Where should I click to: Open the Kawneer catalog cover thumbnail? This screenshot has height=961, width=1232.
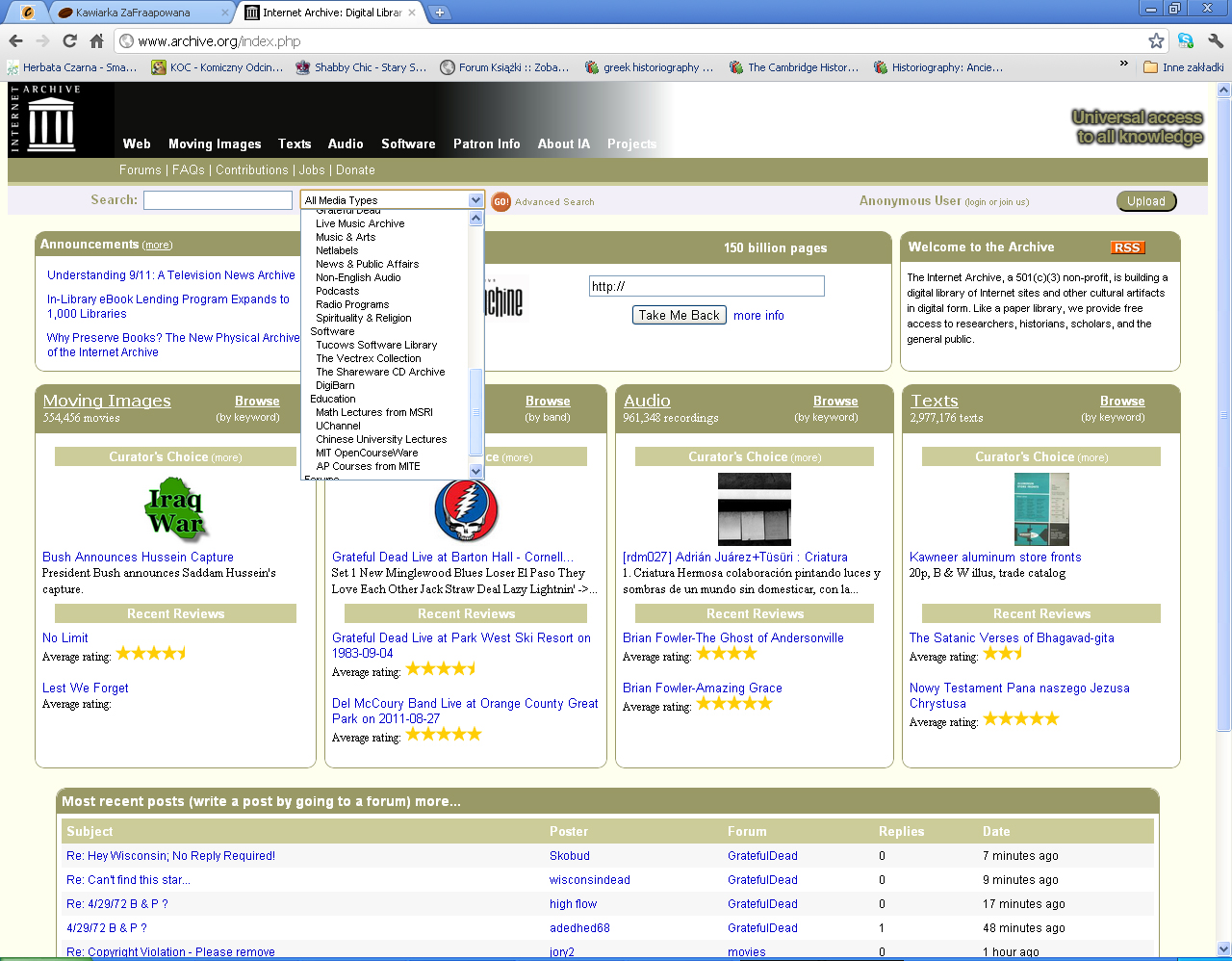coord(1041,509)
